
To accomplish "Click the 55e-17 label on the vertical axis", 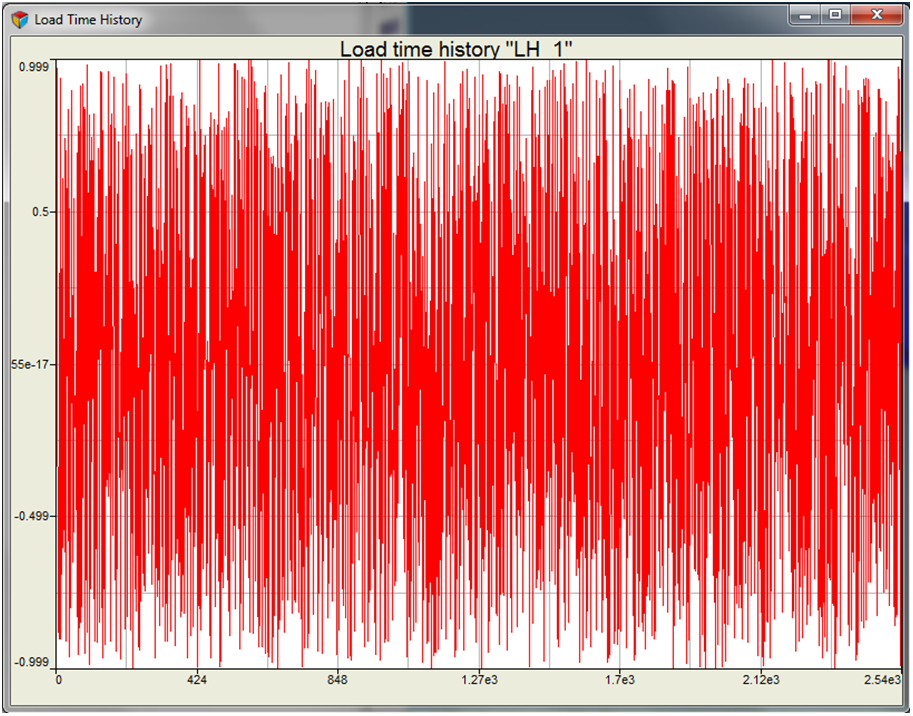I will pyautogui.click(x=32, y=365).
